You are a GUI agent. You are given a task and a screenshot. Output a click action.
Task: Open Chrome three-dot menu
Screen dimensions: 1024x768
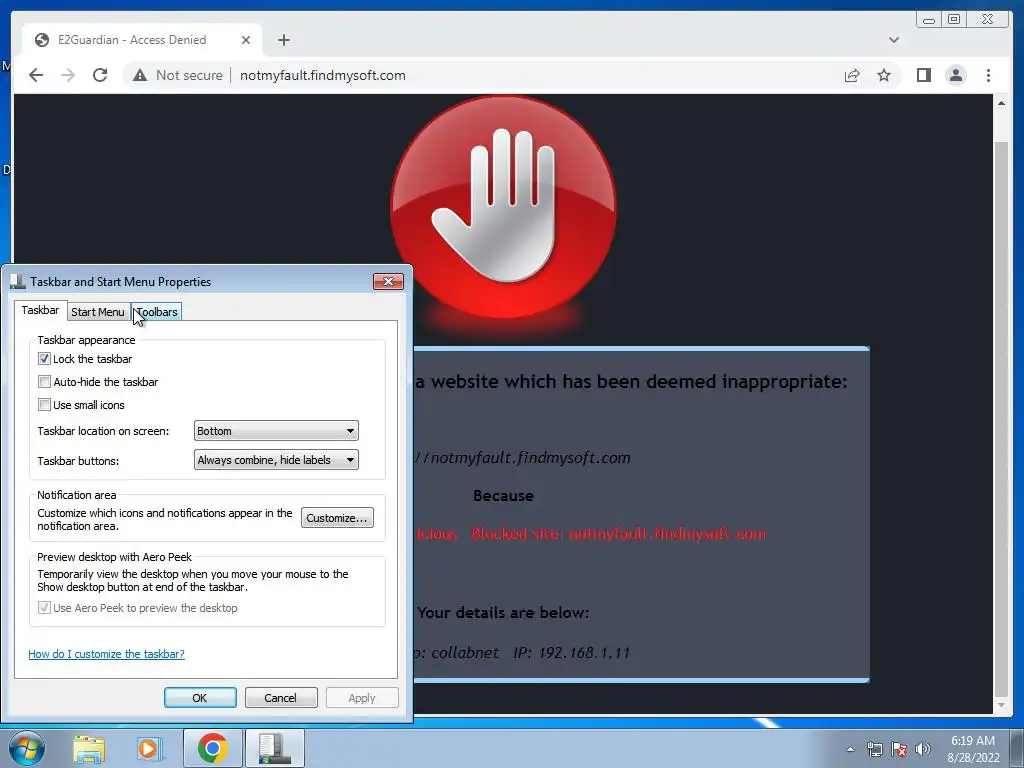tap(988, 76)
